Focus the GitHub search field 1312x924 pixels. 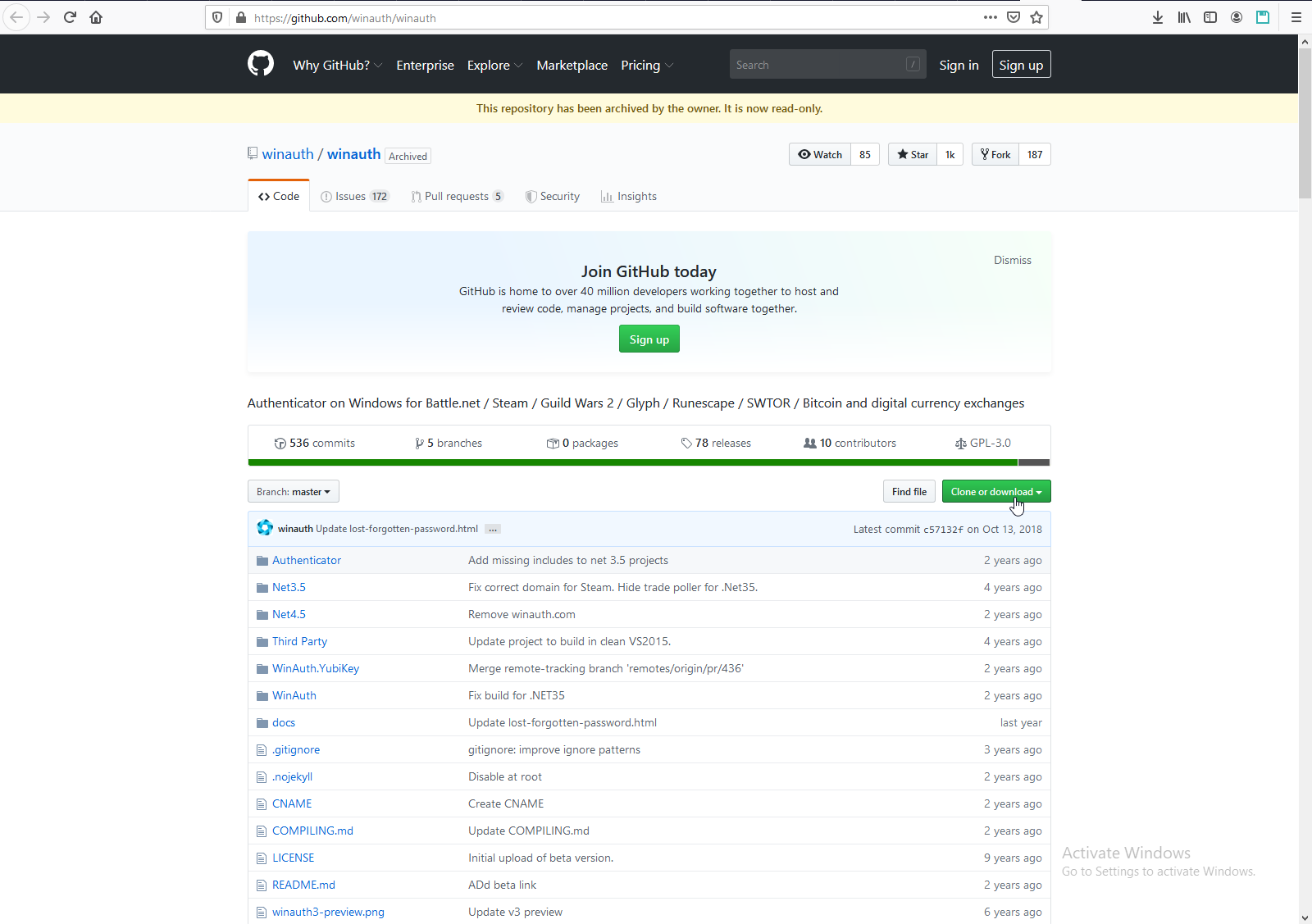(x=827, y=65)
